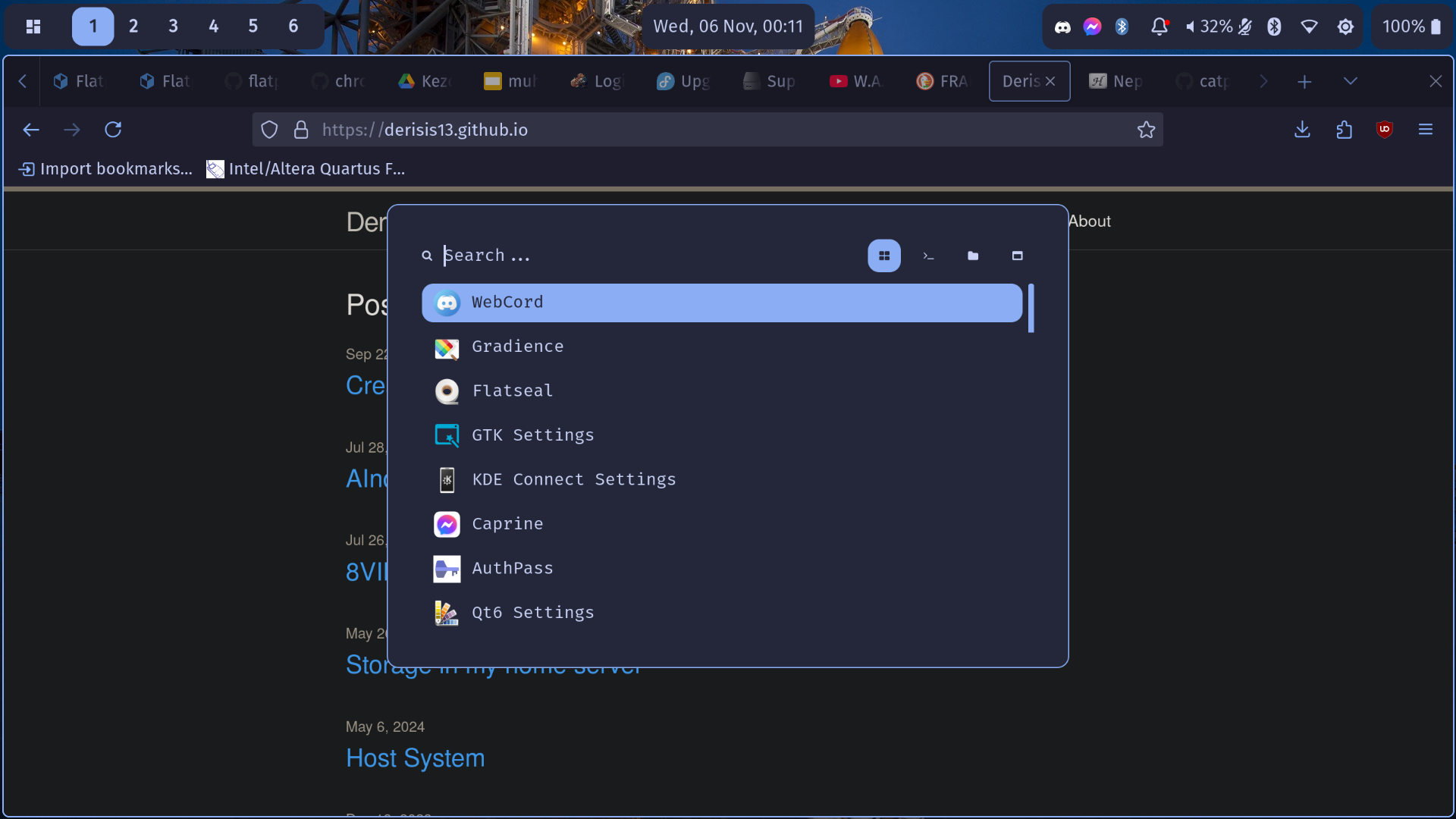Open the Firefox hamburger application menu

point(1425,130)
